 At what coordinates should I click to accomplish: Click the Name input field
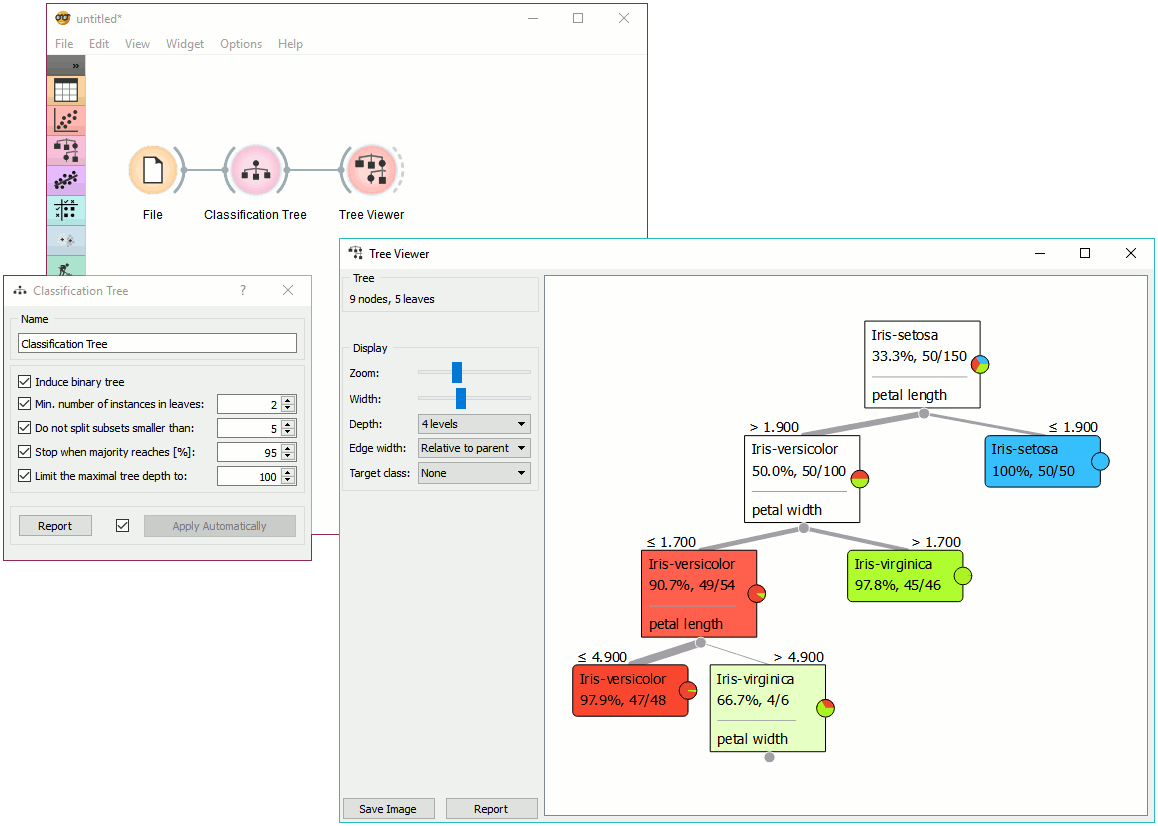pyautogui.click(x=157, y=344)
